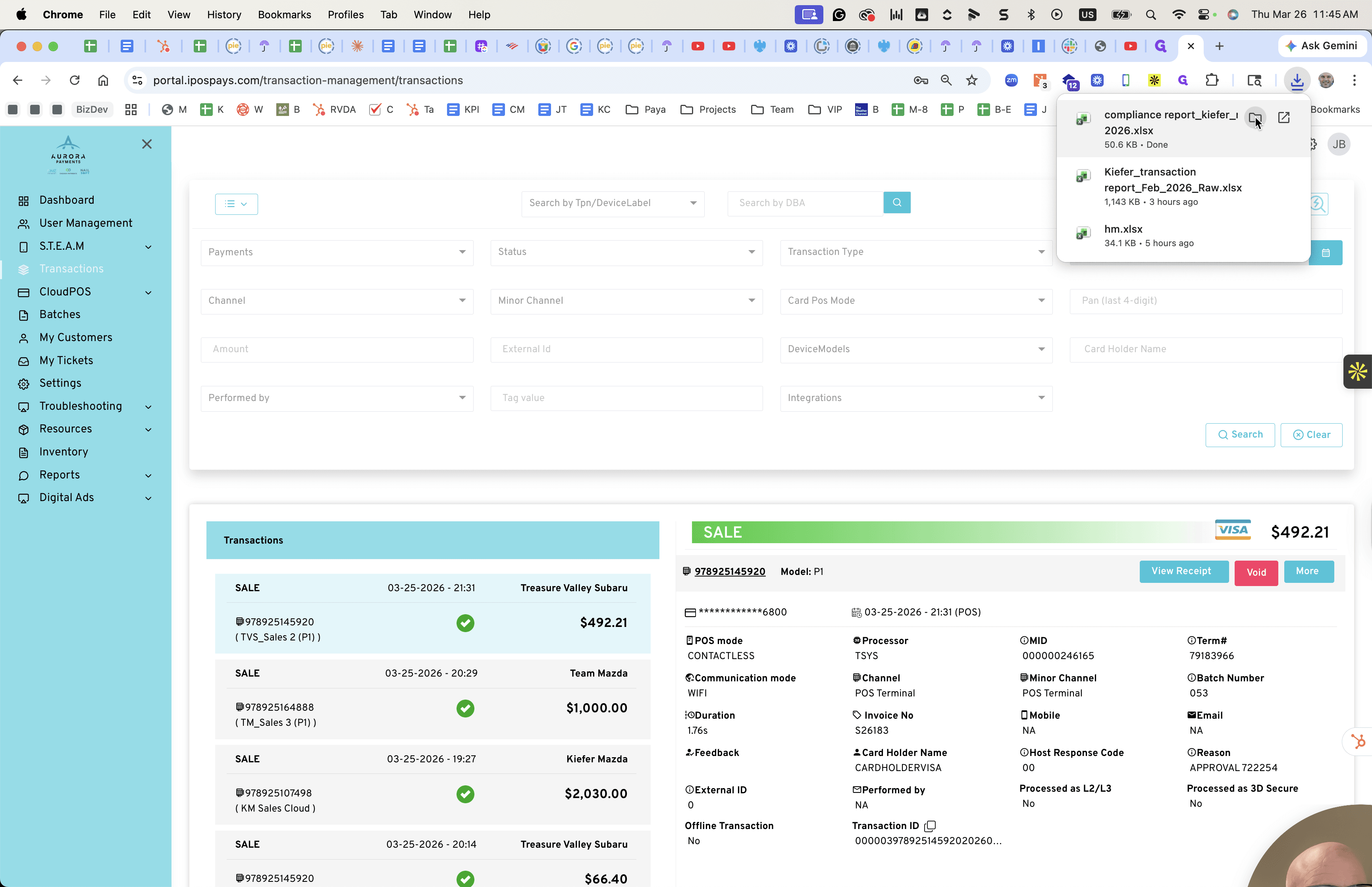Image resolution: width=1372 pixels, height=887 pixels.
Task: Open the Bookmarks menu bar item
Action: point(284,14)
